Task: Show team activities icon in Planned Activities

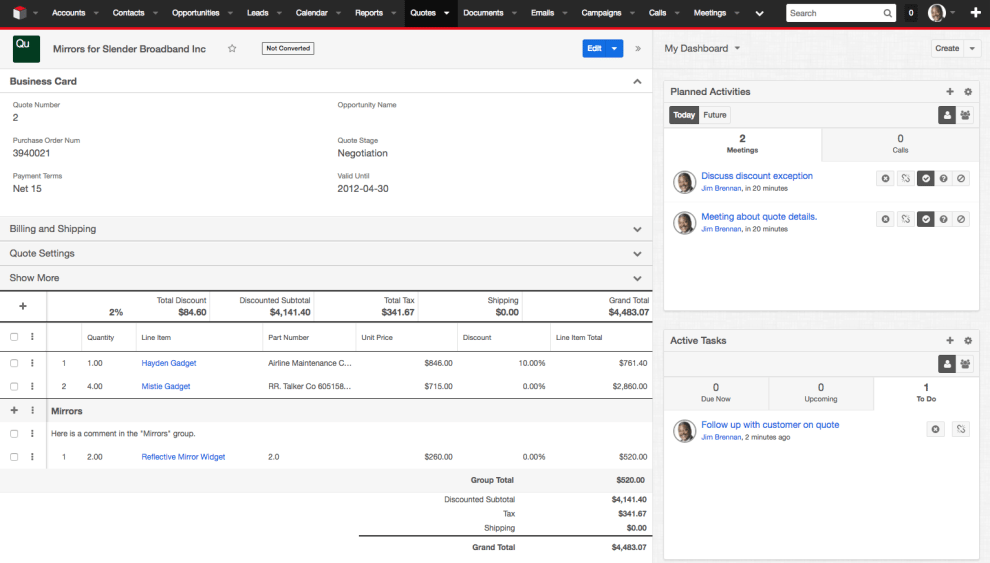Action: point(965,115)
